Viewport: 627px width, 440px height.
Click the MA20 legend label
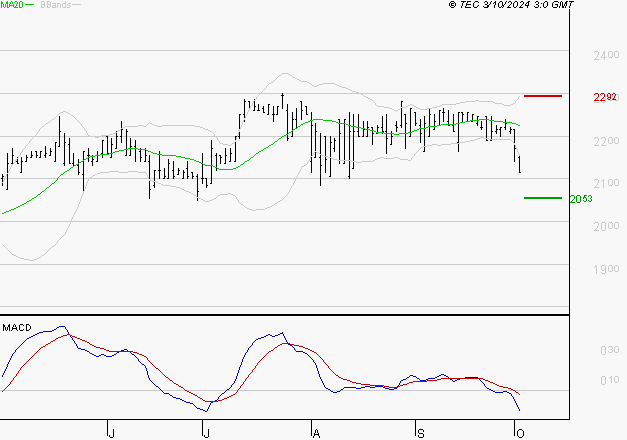point(12,5)
